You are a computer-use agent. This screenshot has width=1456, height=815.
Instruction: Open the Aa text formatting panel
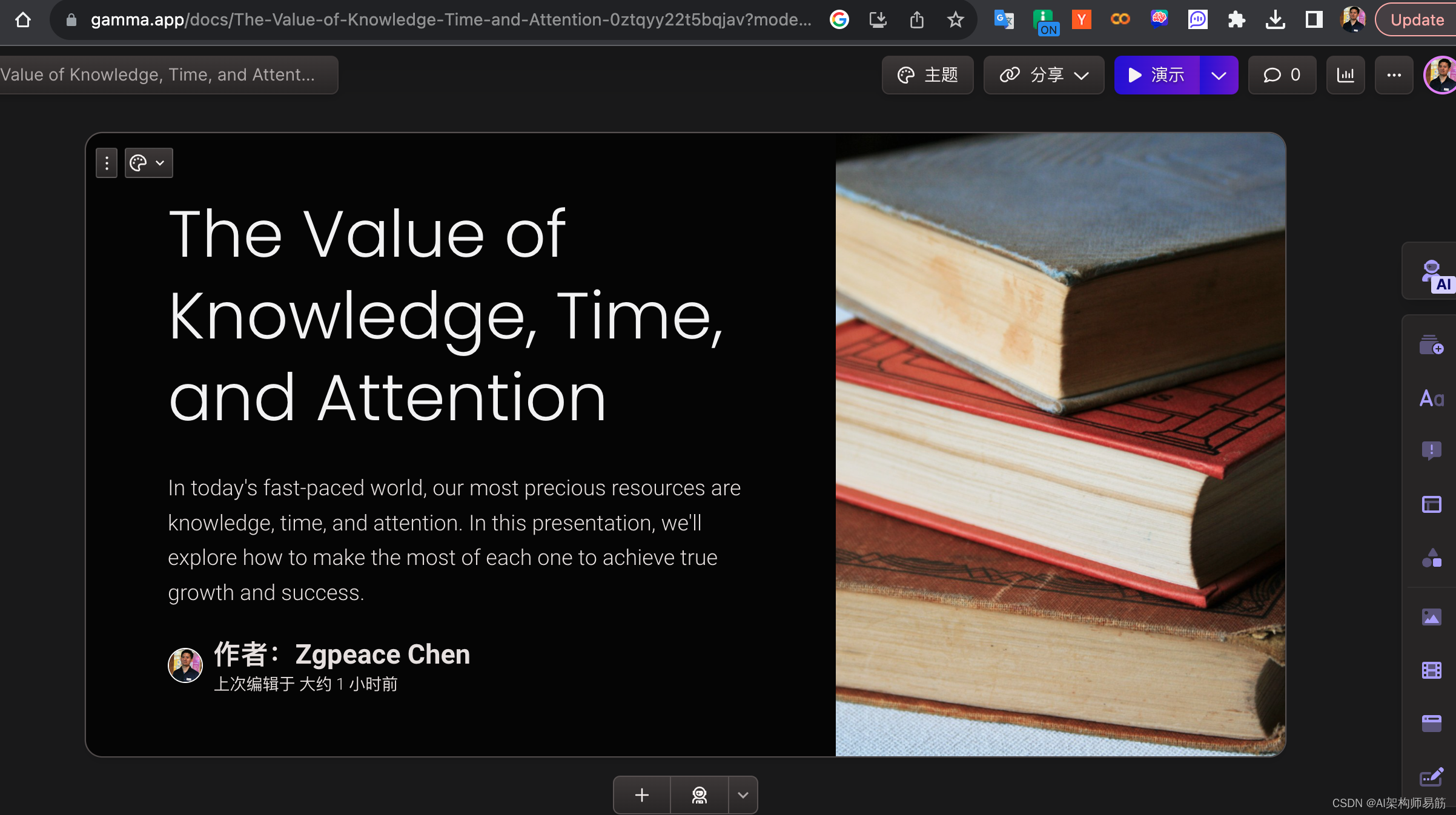coord(1431,398)
